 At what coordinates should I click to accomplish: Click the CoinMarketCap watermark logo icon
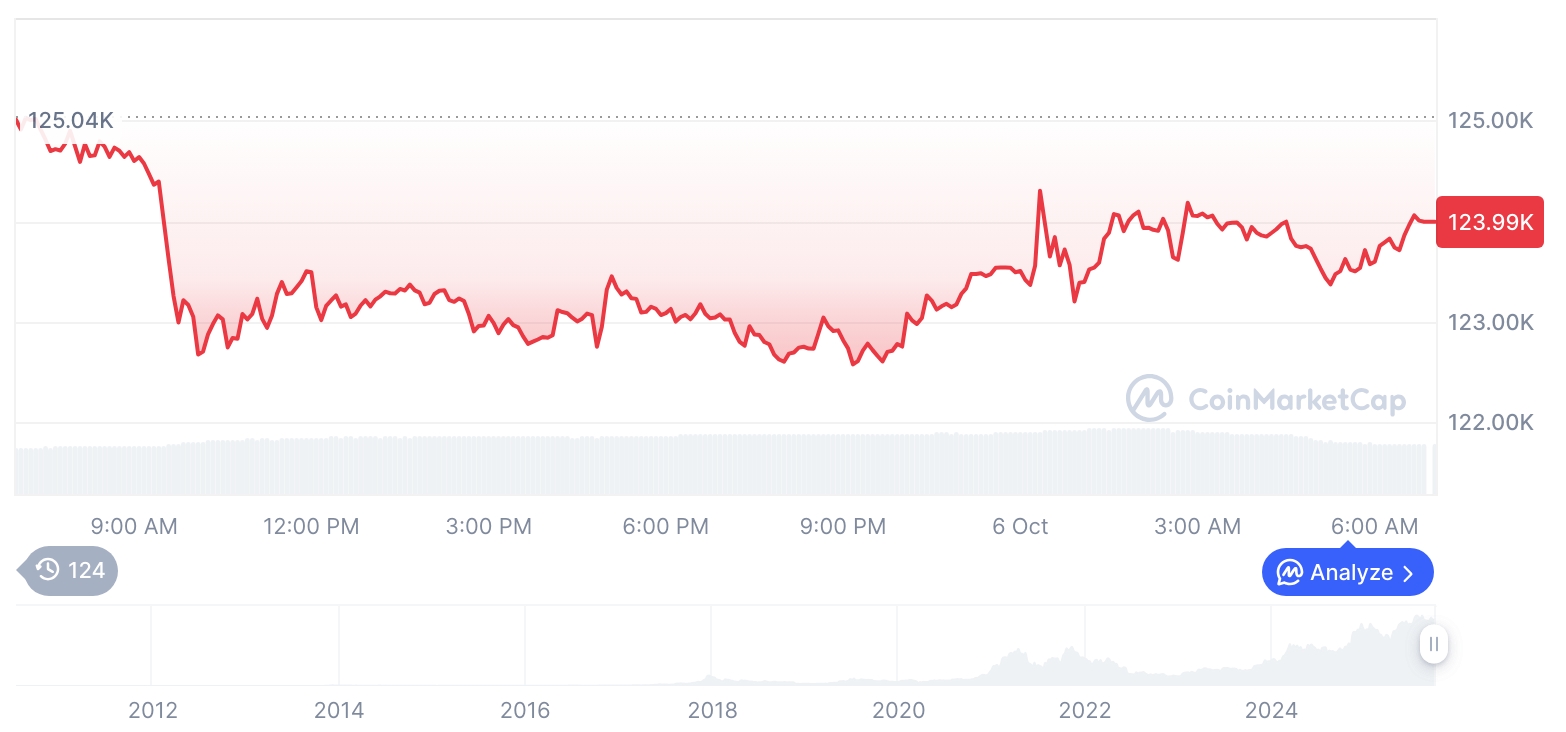pyautogui.click(x=1150, y=399)
